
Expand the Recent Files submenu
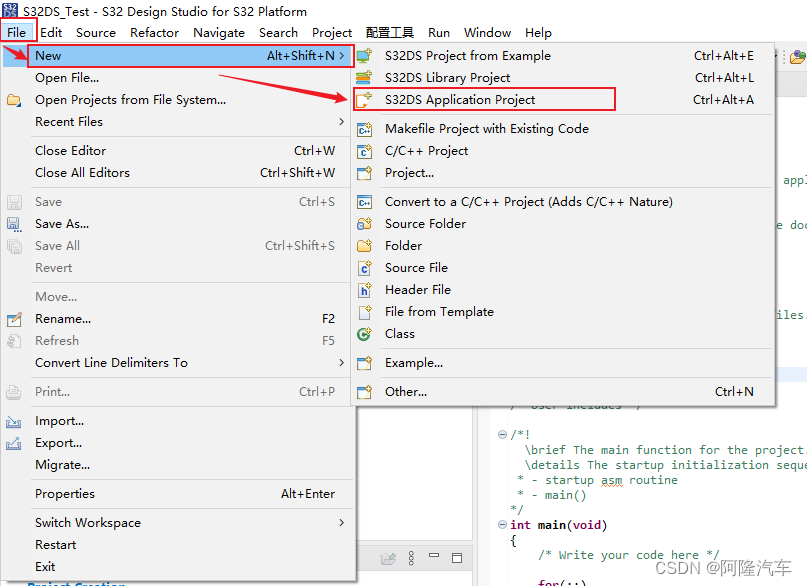pyautogui.click(x=342, y=121)
